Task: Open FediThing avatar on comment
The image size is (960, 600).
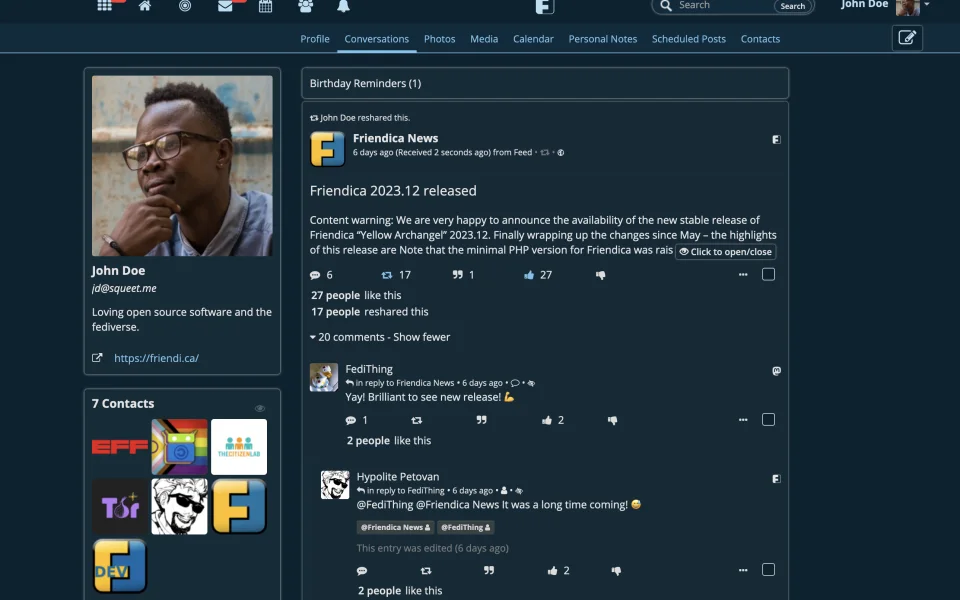Action: (x=324, y=377)
